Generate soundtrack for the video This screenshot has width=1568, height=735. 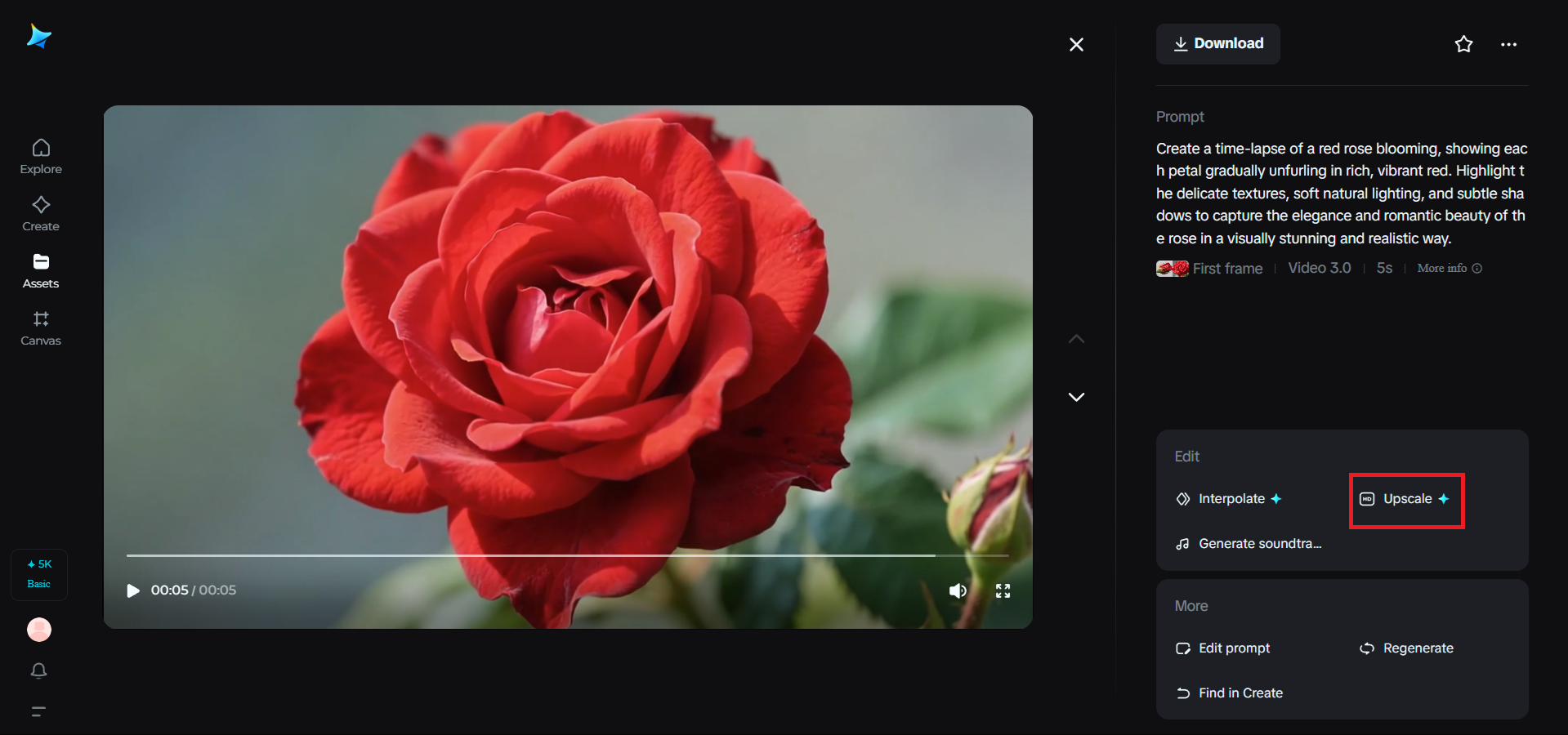1249,544
